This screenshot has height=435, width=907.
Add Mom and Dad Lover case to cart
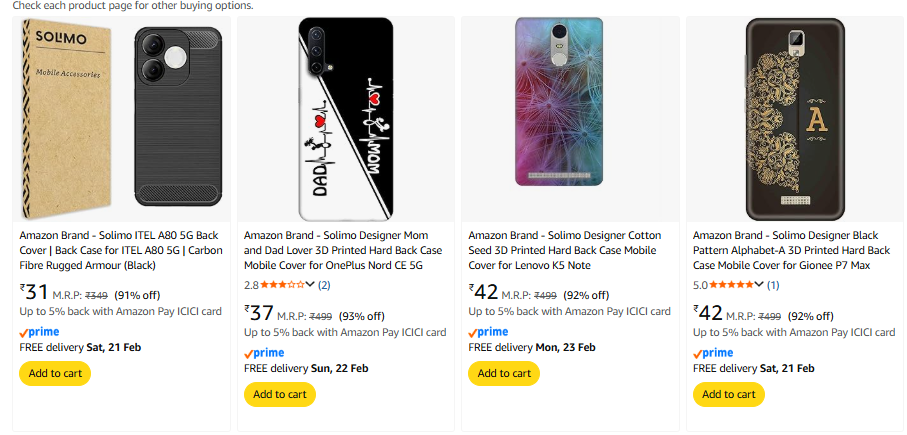click(279, 394)
